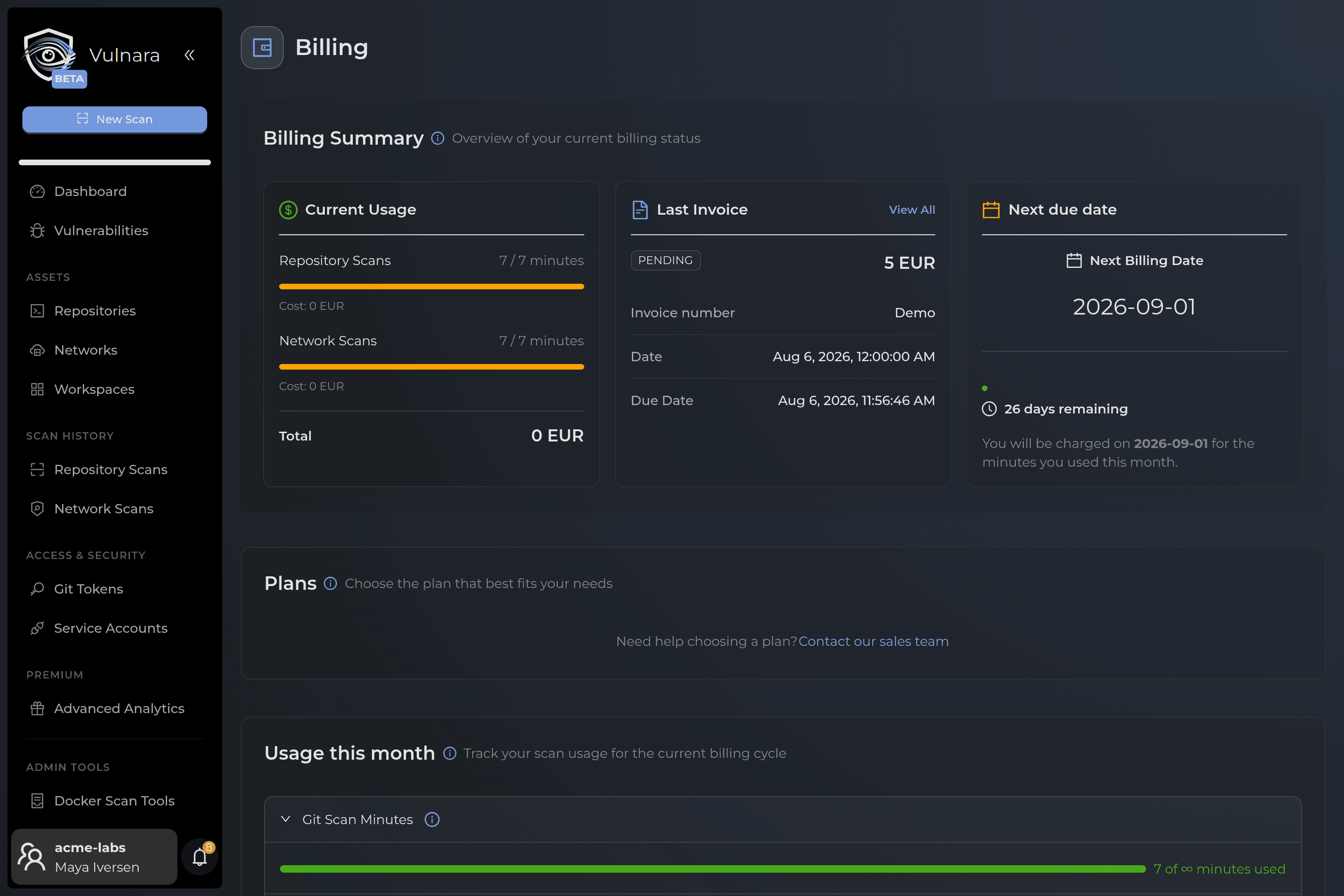This screenshot has width=1344, height=896.
Task: Click the days remaining clock icon
Action: 989,409
